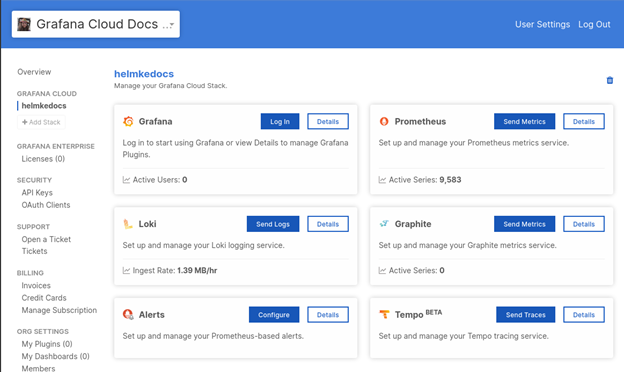
Task: Click the Graphite logo icon
Action: coord(384,224)
